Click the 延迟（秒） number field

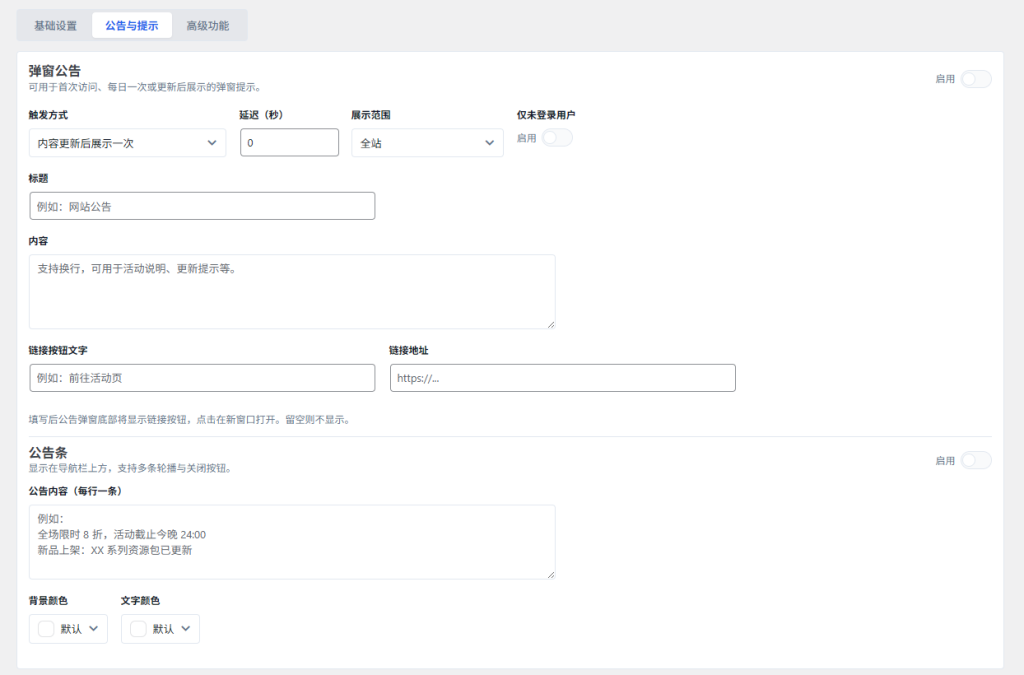point(289,143)
